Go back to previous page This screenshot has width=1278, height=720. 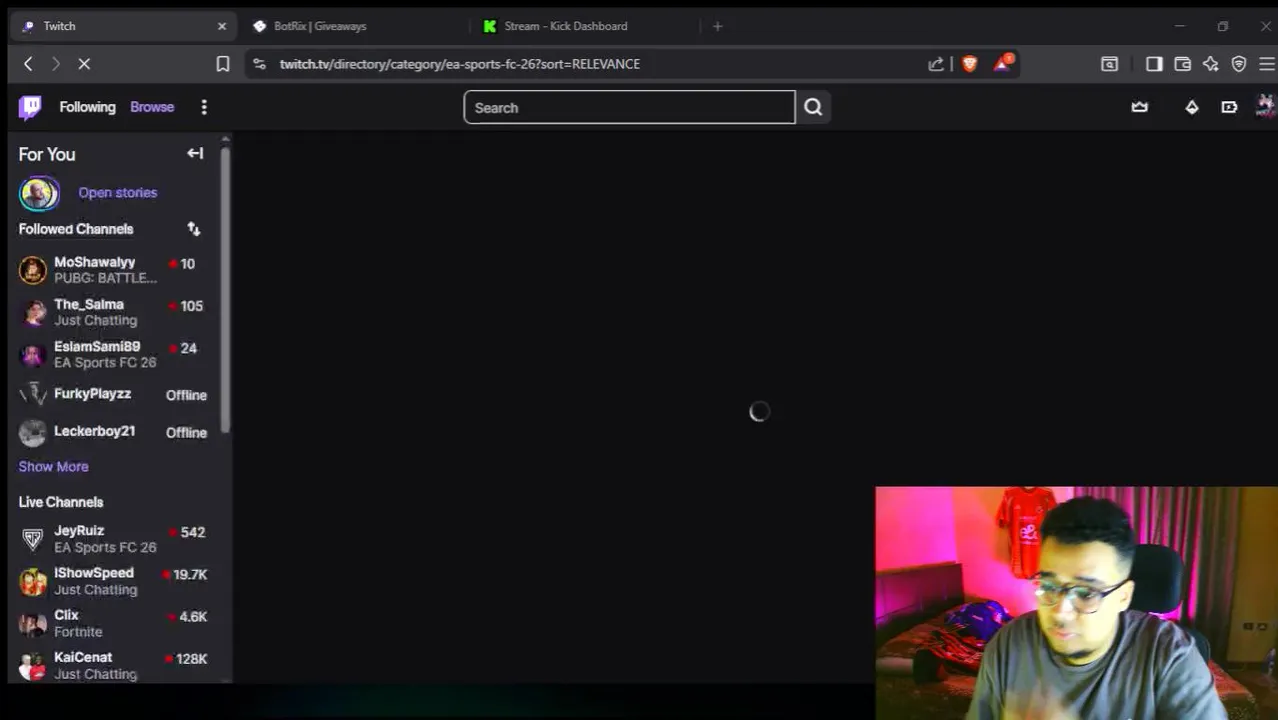tap(28, 64)
